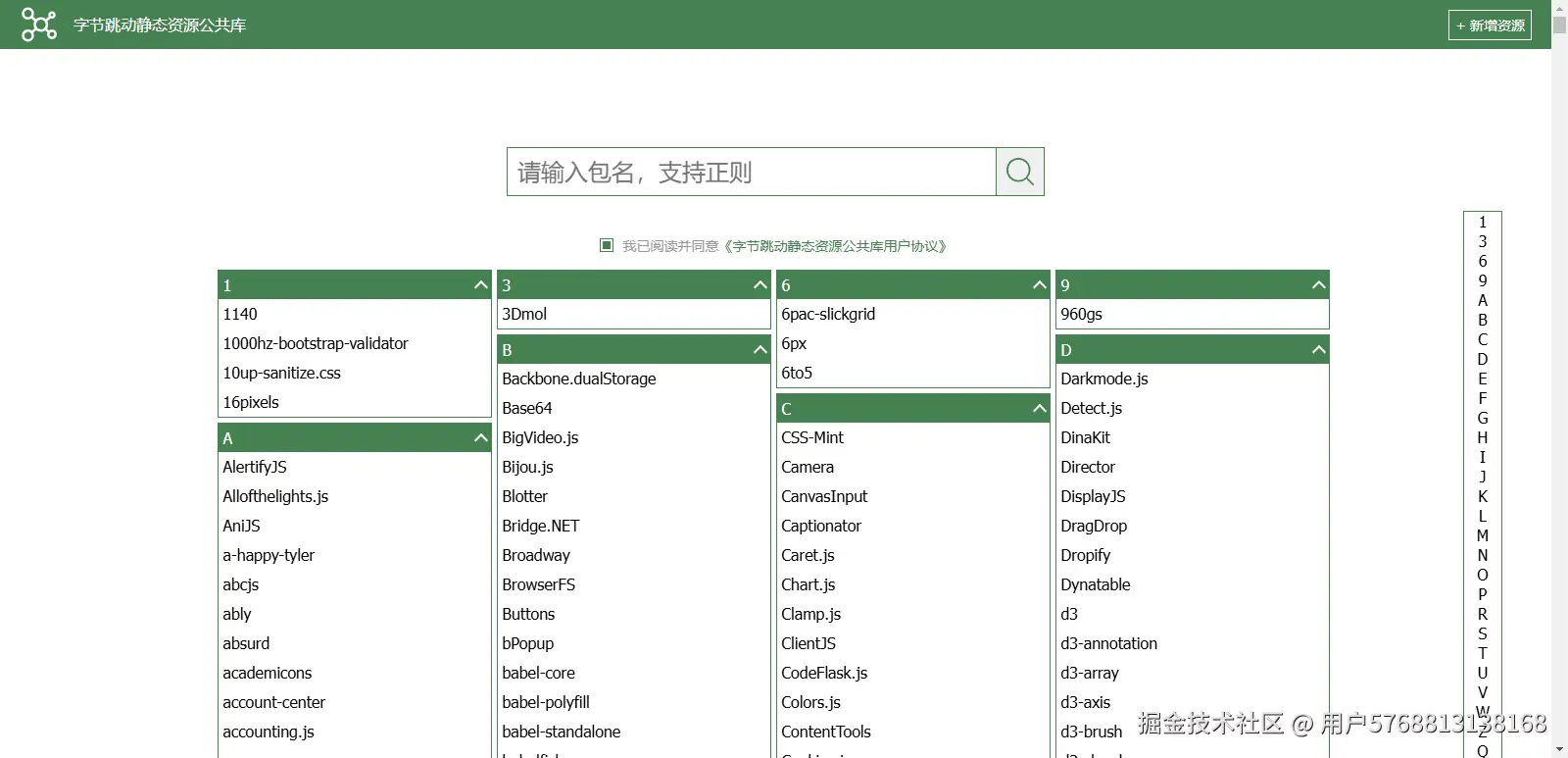Click the magnifier search button
1568x758 pixels.
coord(1020,172)
